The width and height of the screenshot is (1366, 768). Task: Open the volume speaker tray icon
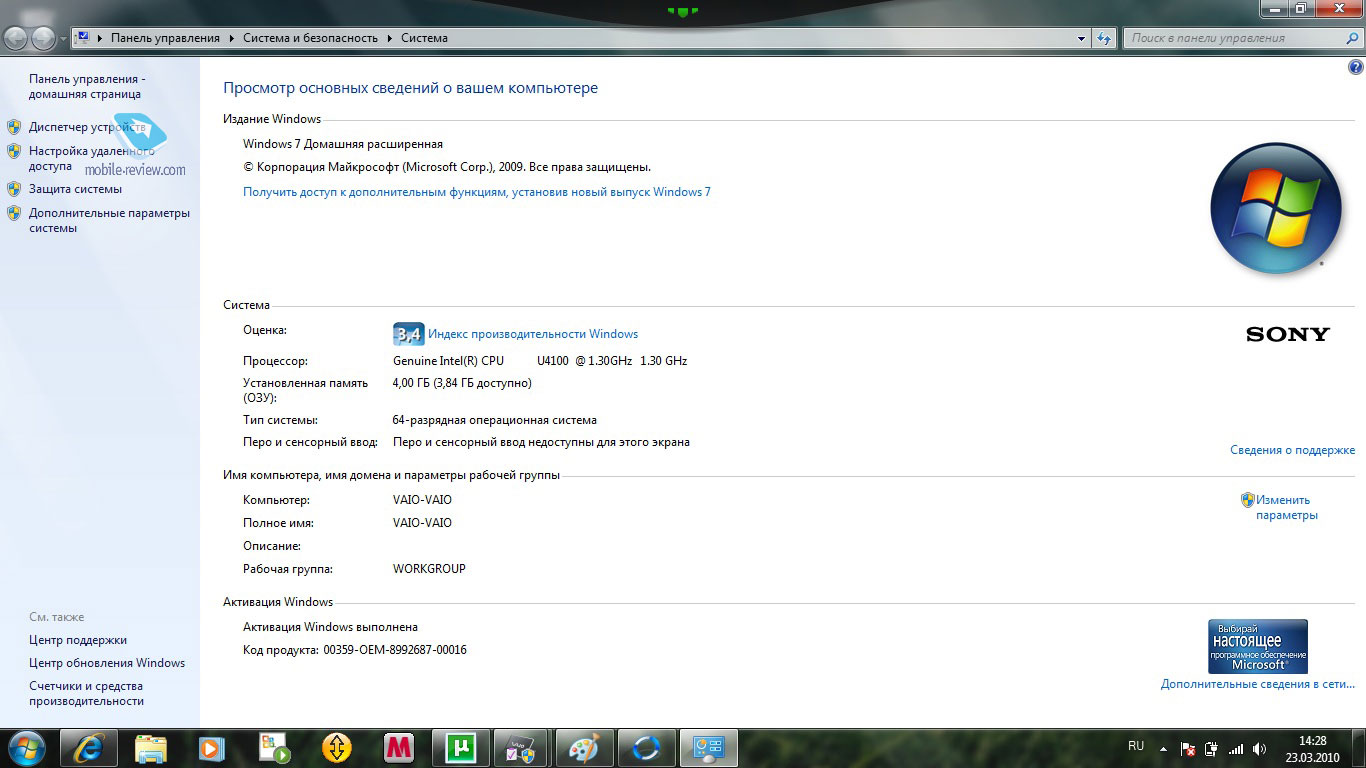[x=1260, y=749]
